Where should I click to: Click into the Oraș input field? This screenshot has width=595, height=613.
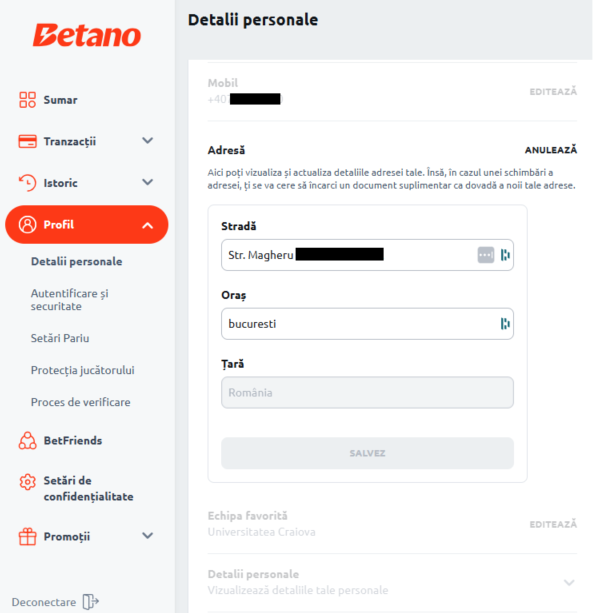pyautogui.click(x=367, y=324)
